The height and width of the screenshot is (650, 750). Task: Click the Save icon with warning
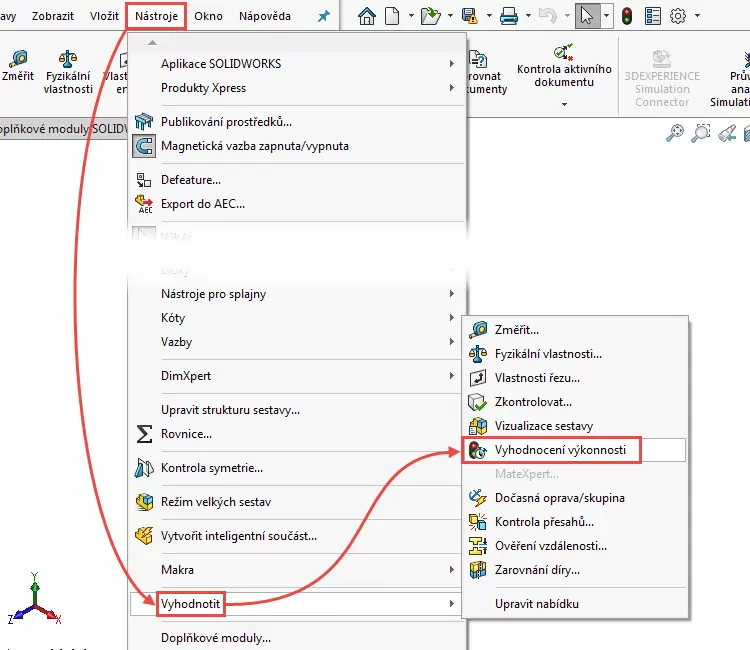coord(470,16)
